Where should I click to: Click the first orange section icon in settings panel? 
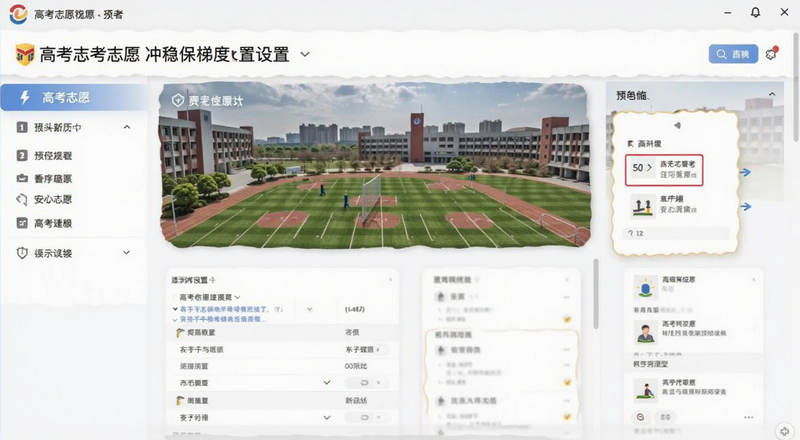180,333
